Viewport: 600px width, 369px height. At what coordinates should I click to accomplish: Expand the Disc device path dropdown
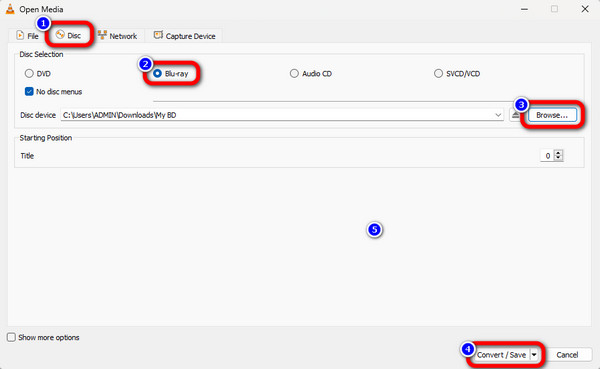[x=498, y=115]
